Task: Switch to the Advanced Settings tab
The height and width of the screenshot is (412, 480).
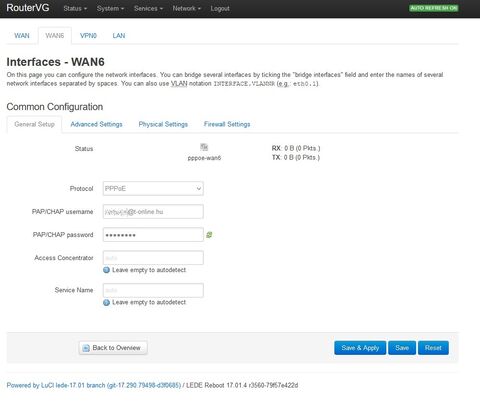Action: pyautogui.click(x=96, y=124)
